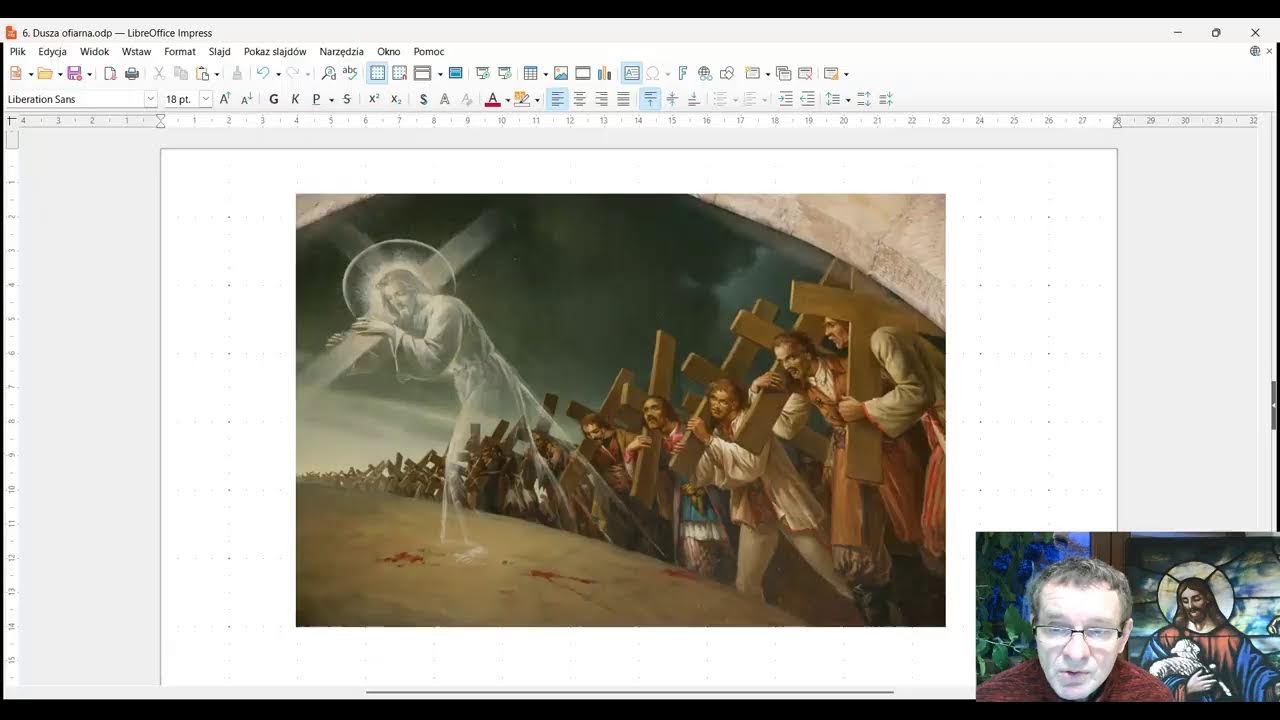Click the New Slide icon
The height and width of the screenshot is (720, 1280).
click(x=752, y=73)
